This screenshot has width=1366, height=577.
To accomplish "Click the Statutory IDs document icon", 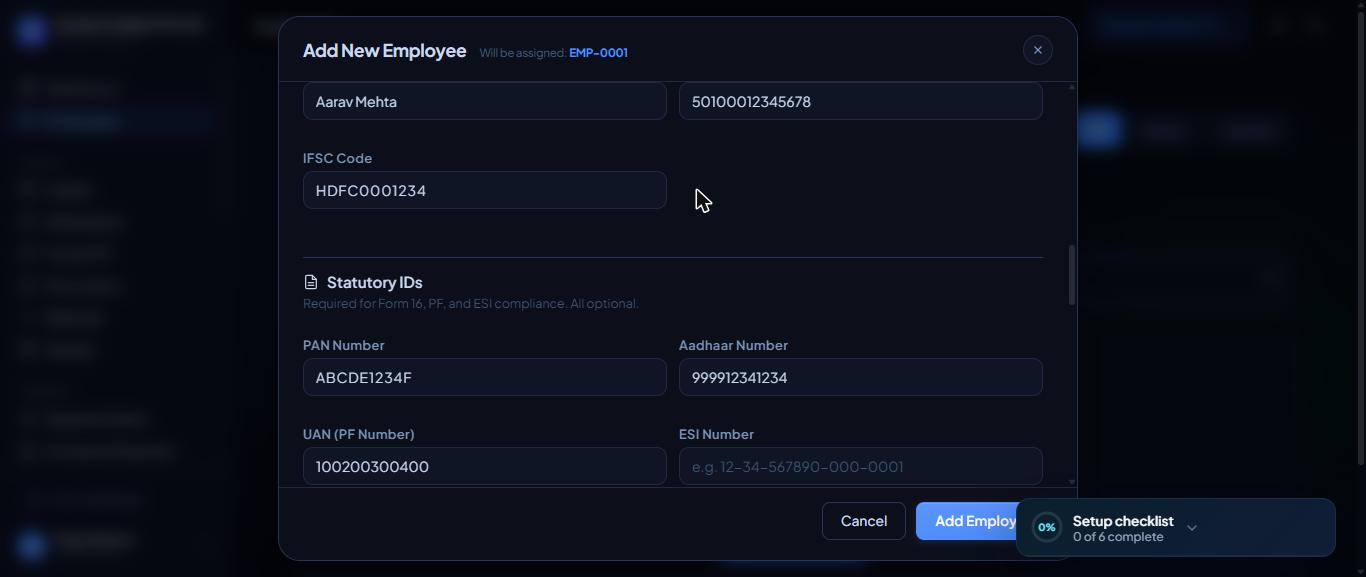I will [x=311, y=282].
